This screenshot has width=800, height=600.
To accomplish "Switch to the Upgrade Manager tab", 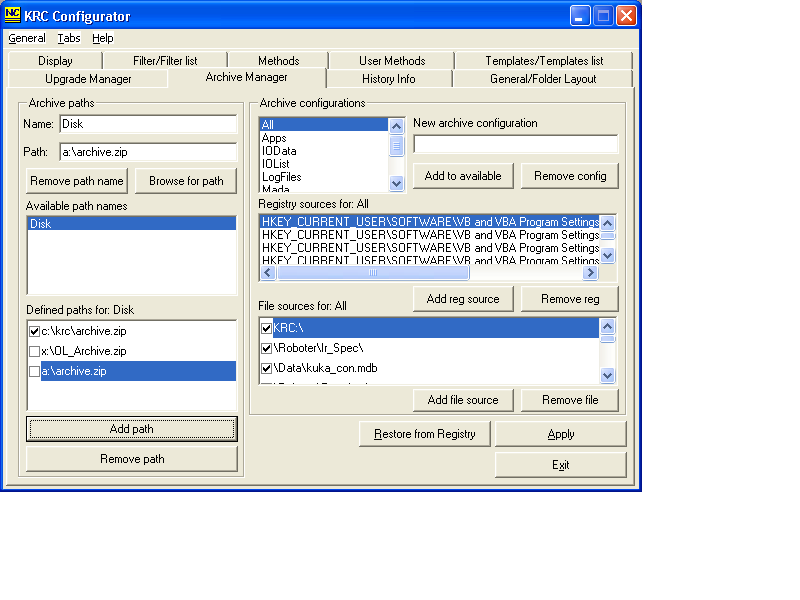I will 88,79.
